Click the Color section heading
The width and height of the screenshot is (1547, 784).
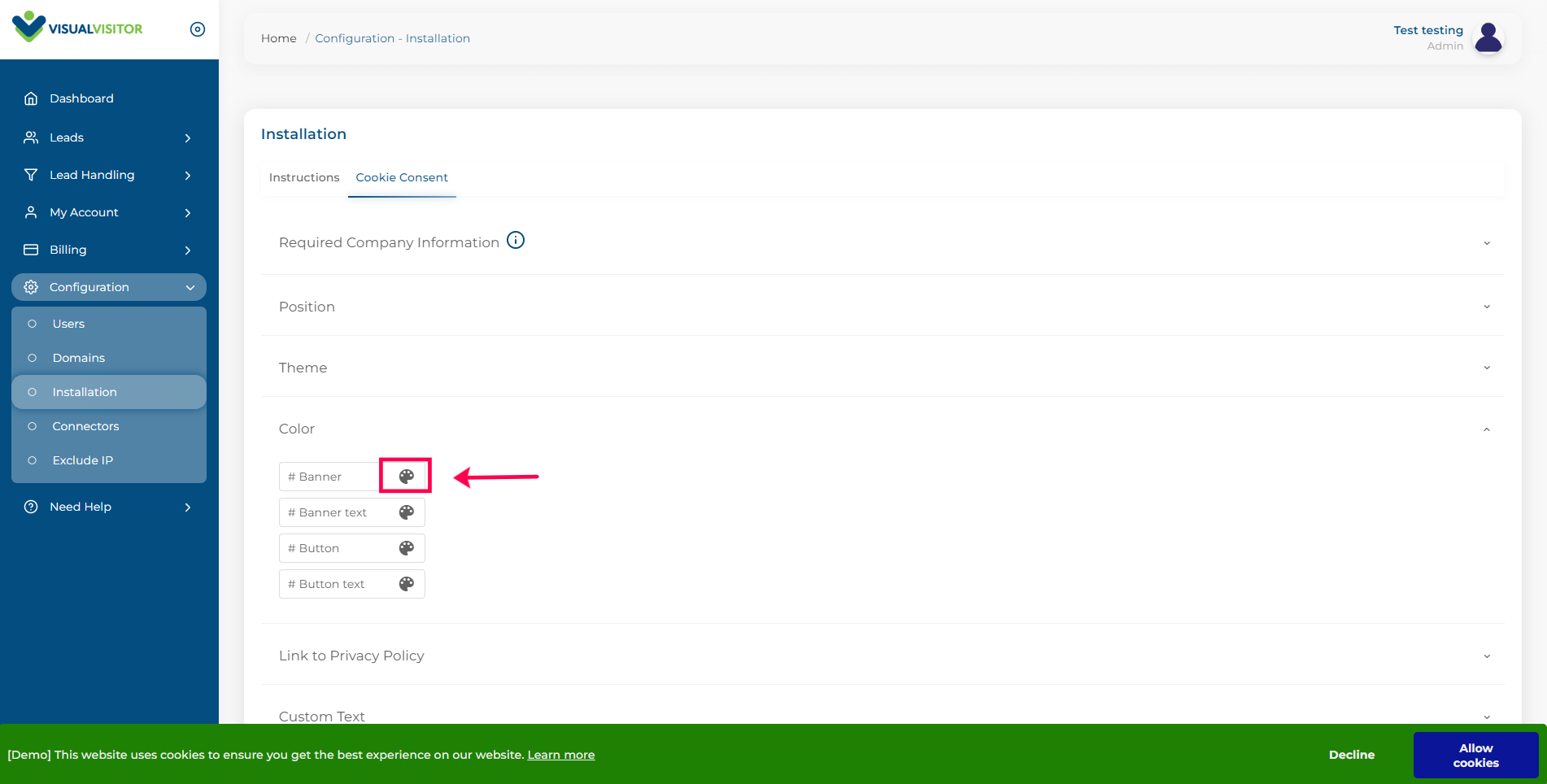click(297, 429)
